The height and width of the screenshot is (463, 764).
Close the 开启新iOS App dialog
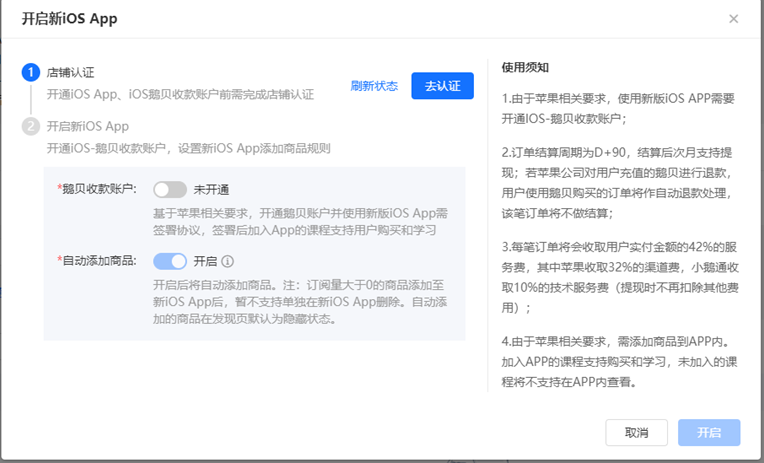coord(733,19)
